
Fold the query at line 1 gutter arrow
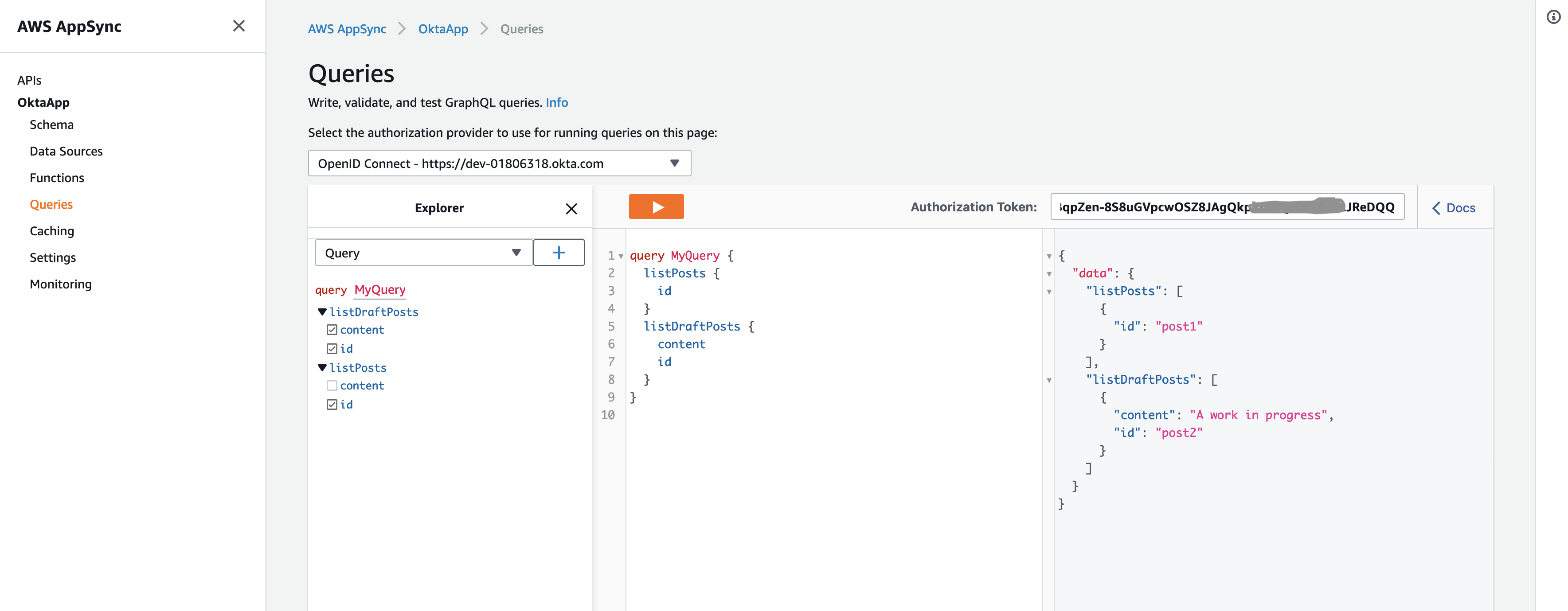pyautogui.click(x=620, y=256)
